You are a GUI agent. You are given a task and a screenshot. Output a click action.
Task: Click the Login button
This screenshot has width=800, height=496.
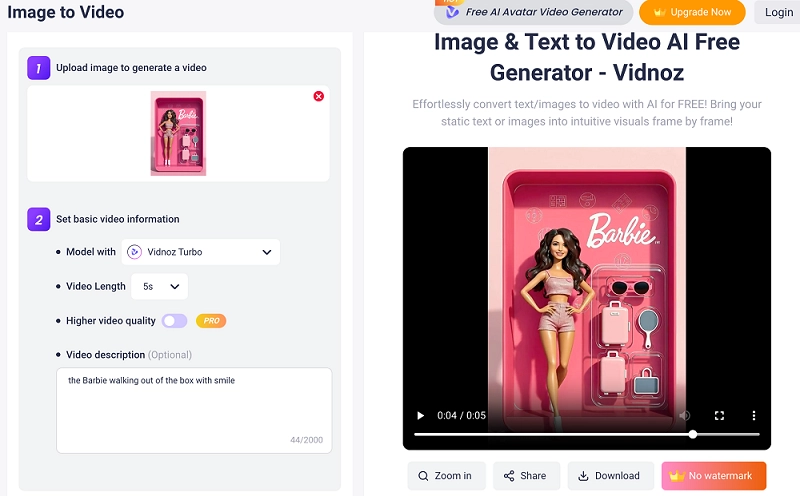777,12
